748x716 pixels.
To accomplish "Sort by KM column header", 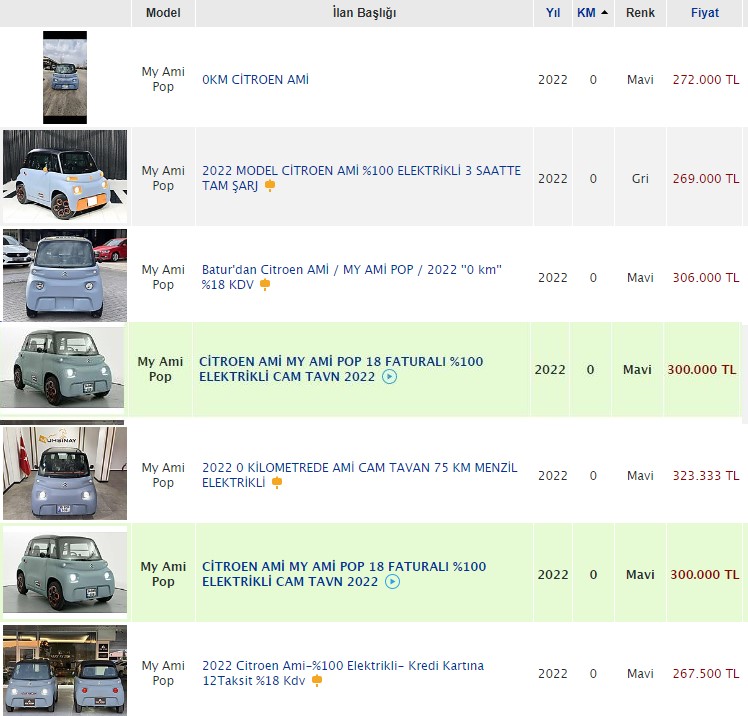I will (x=586, y=13).
